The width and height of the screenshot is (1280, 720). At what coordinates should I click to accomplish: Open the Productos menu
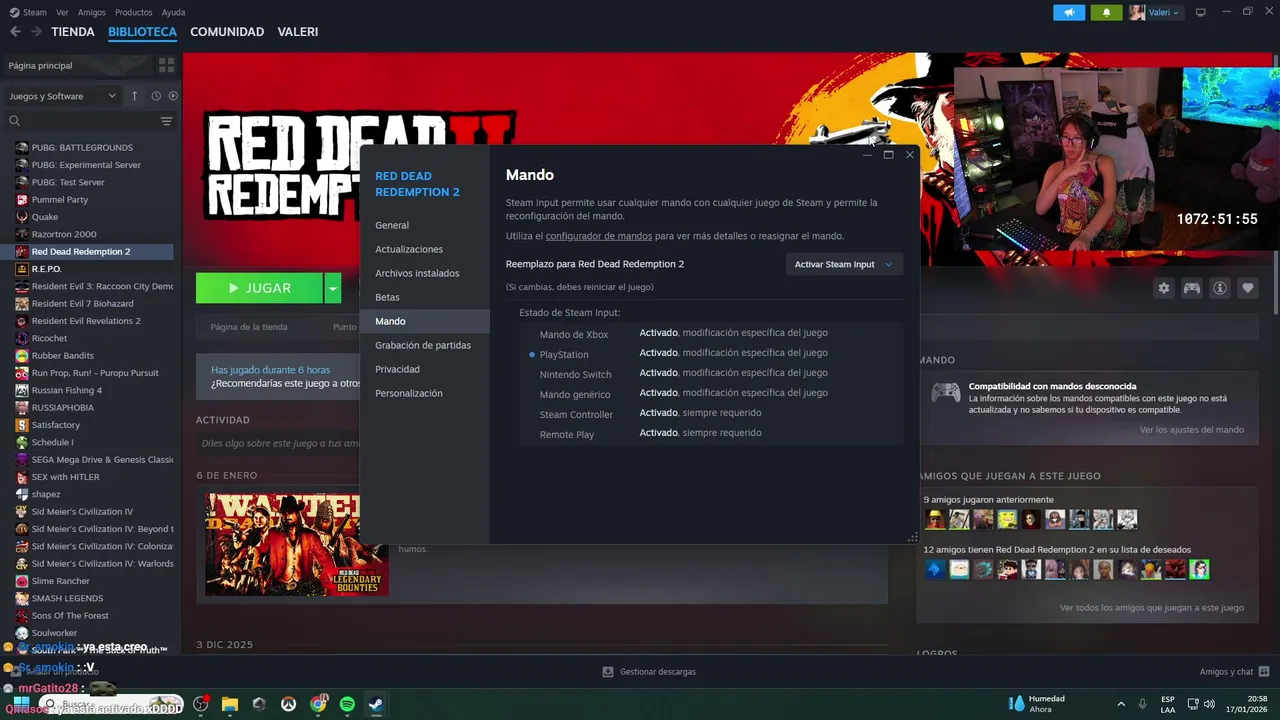(x=134, y=12)
